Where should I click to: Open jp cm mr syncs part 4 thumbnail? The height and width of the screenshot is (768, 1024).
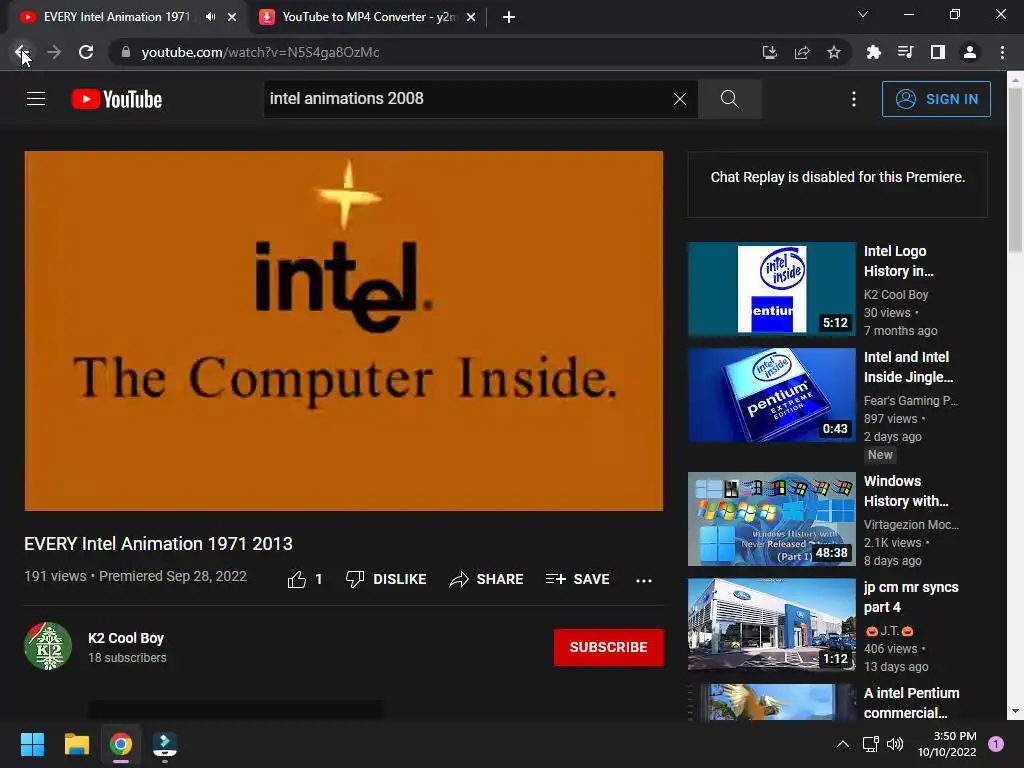tap(771, 624)
